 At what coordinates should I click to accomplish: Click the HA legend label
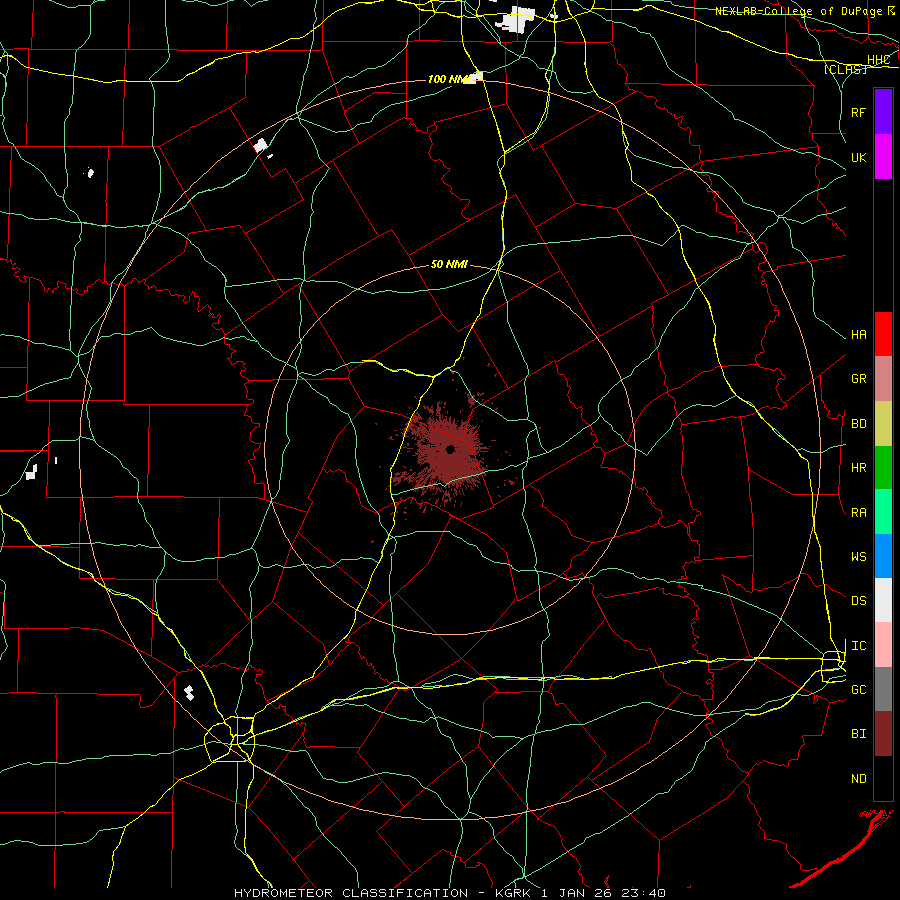[x=858, y=335]
